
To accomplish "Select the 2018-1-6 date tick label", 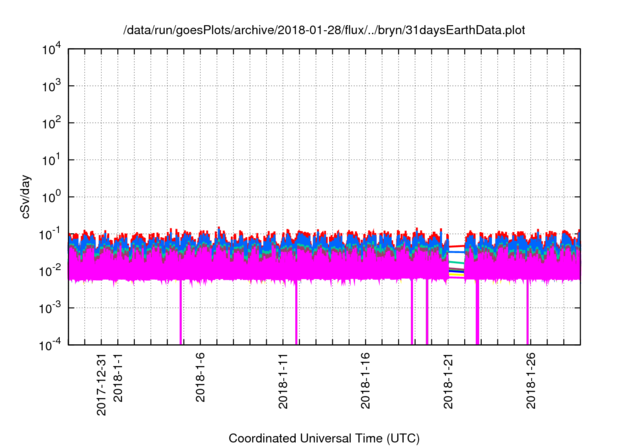I will click(x=200, y=377).
